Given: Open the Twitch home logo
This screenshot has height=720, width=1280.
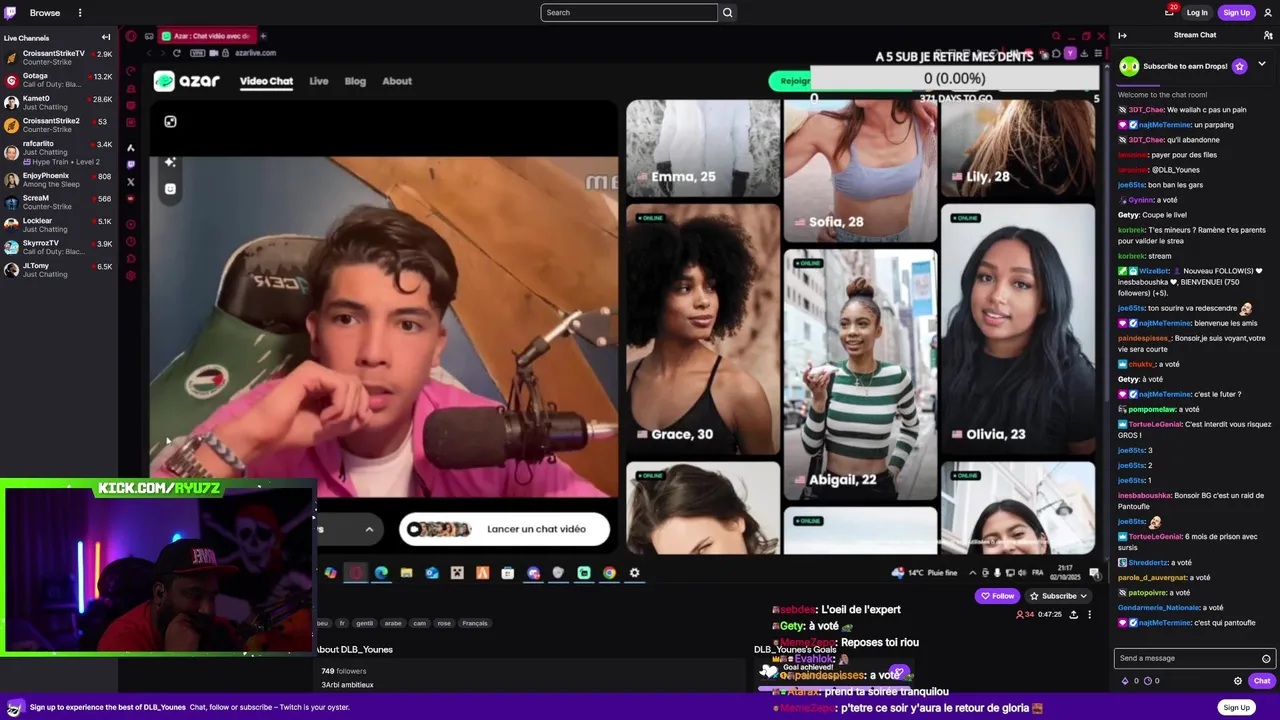Looking at the screenshot, I should pos(11,13).
